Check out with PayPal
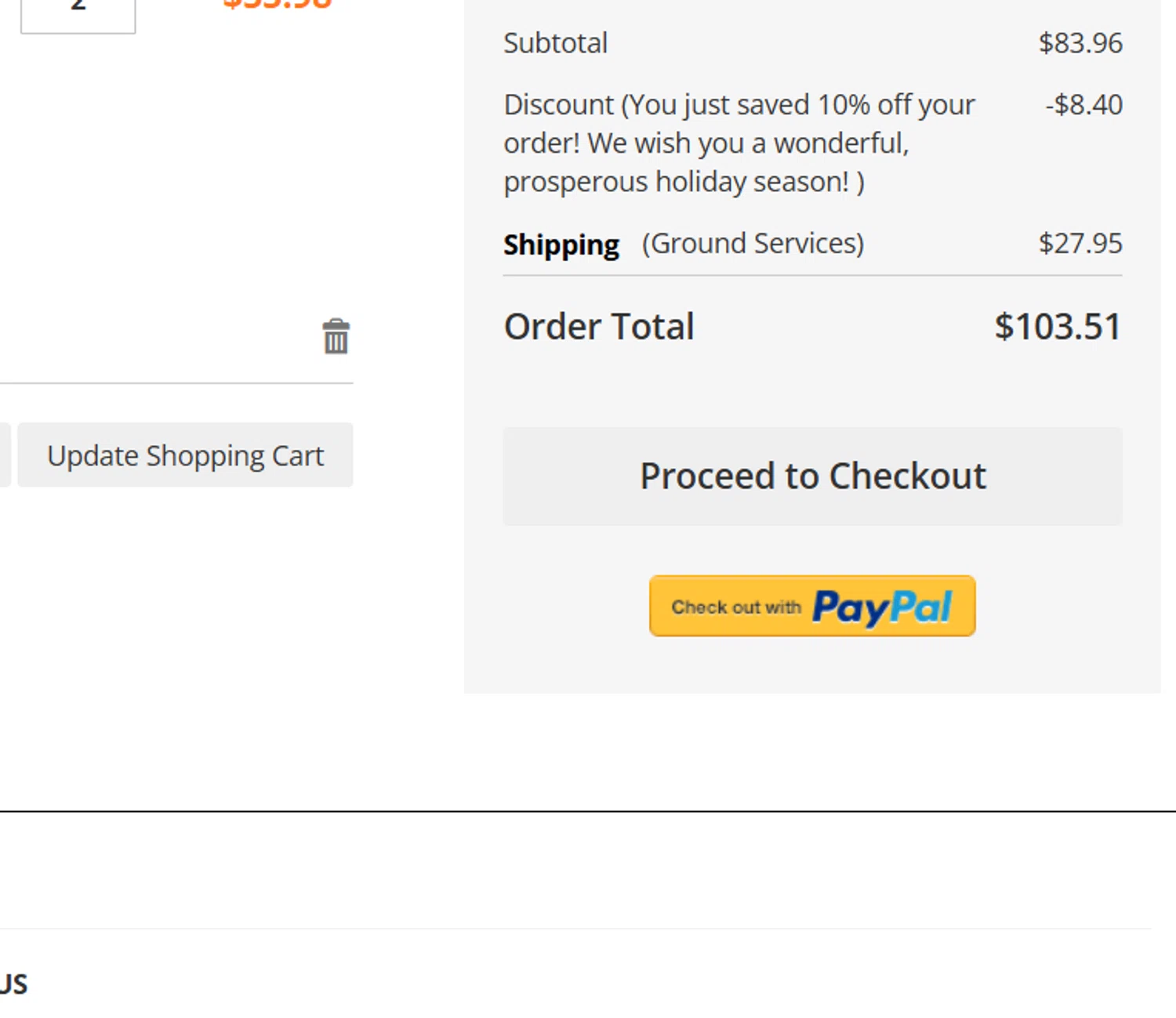Screen dimensions: 1176x1018 click(812, 607)
